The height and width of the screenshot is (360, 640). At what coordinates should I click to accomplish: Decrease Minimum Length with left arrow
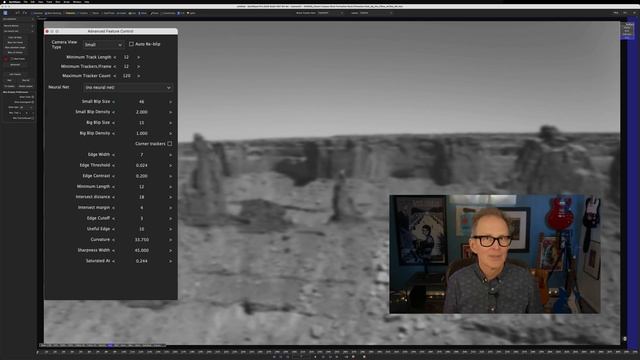113,187
